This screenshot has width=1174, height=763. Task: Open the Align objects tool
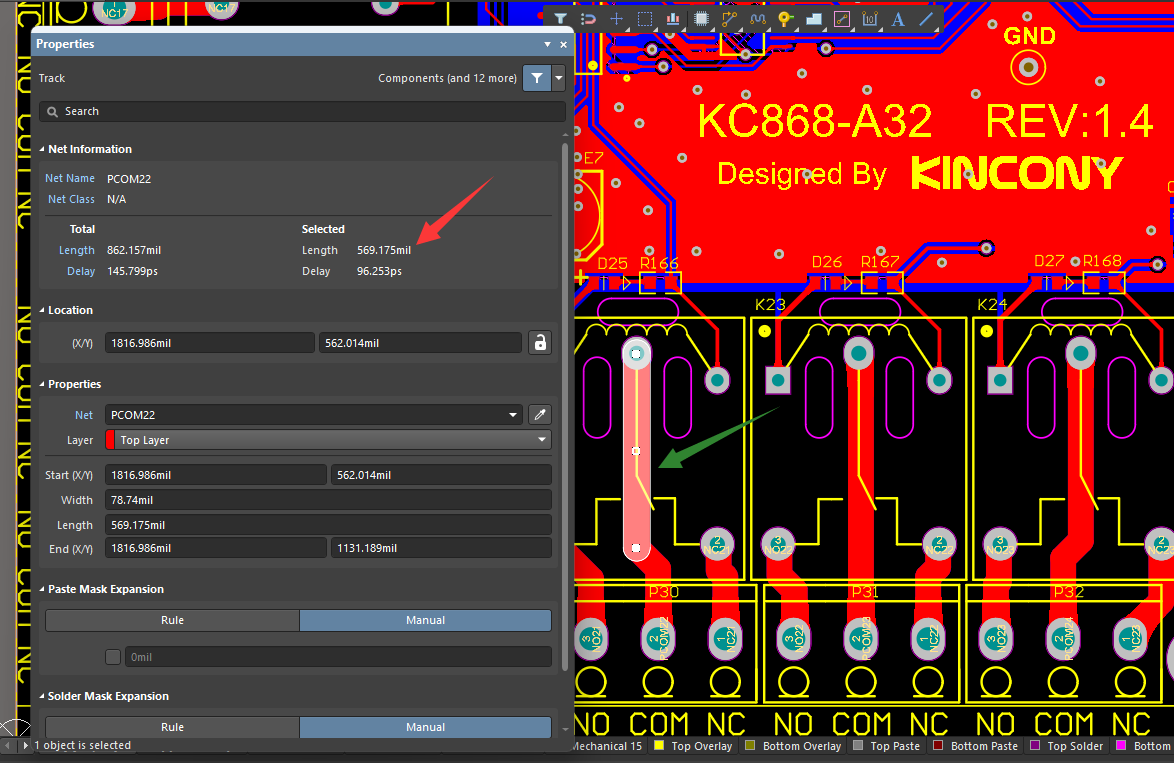(673, 19)
